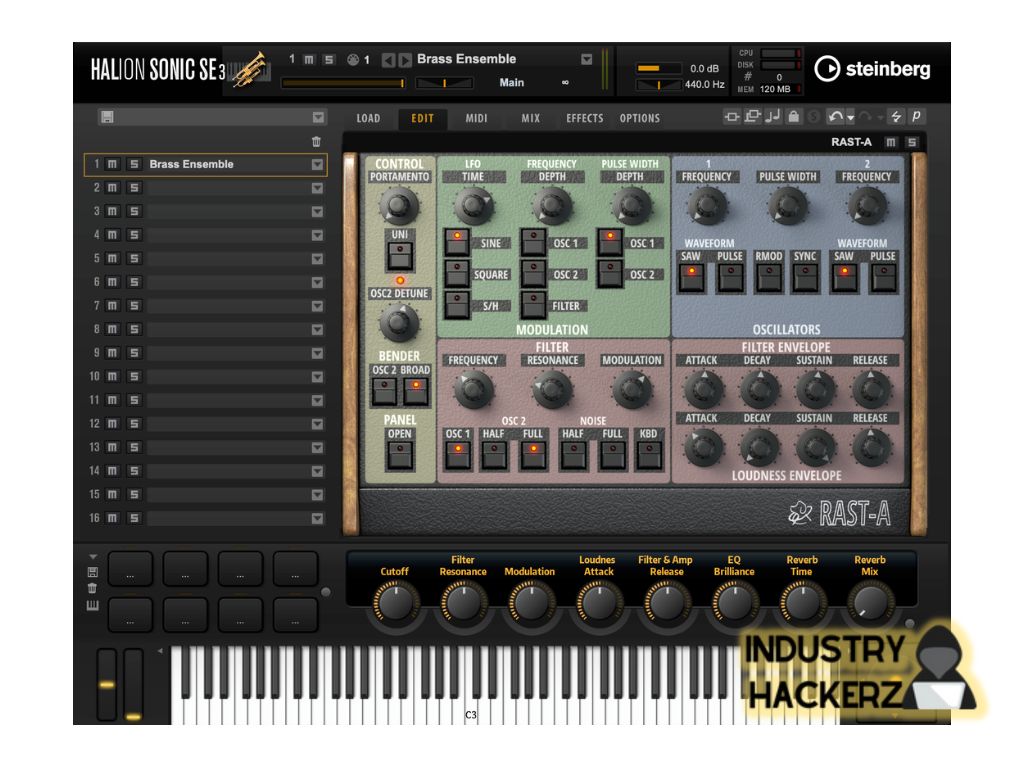Open the slot 4 program dropdown

pos(317,235)
